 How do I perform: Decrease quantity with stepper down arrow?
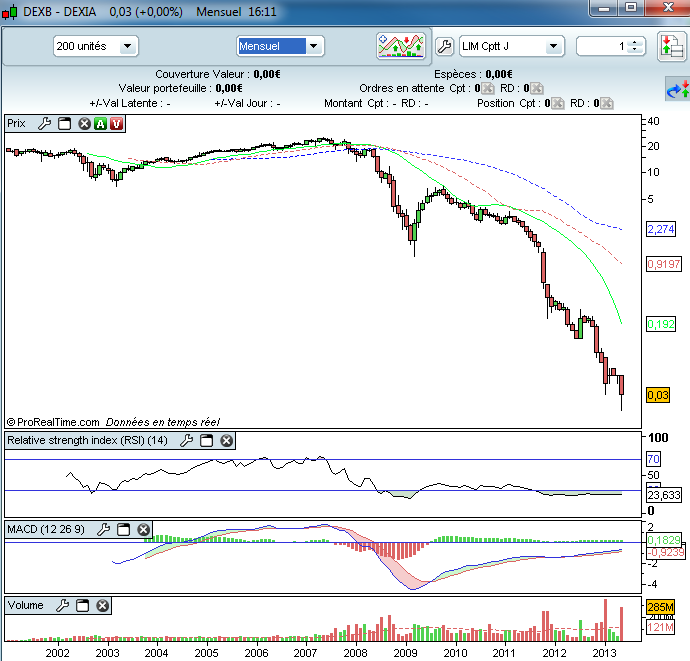point(635,50)
